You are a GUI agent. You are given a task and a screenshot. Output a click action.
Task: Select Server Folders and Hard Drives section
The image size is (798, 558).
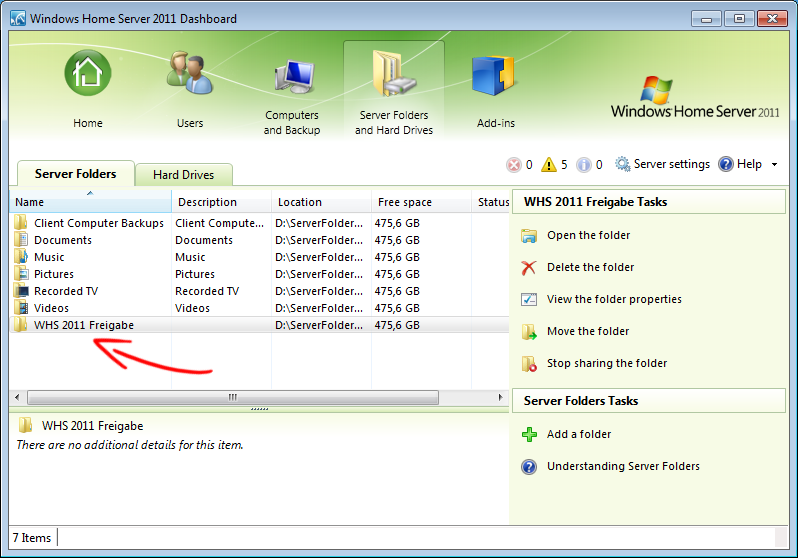394,92
